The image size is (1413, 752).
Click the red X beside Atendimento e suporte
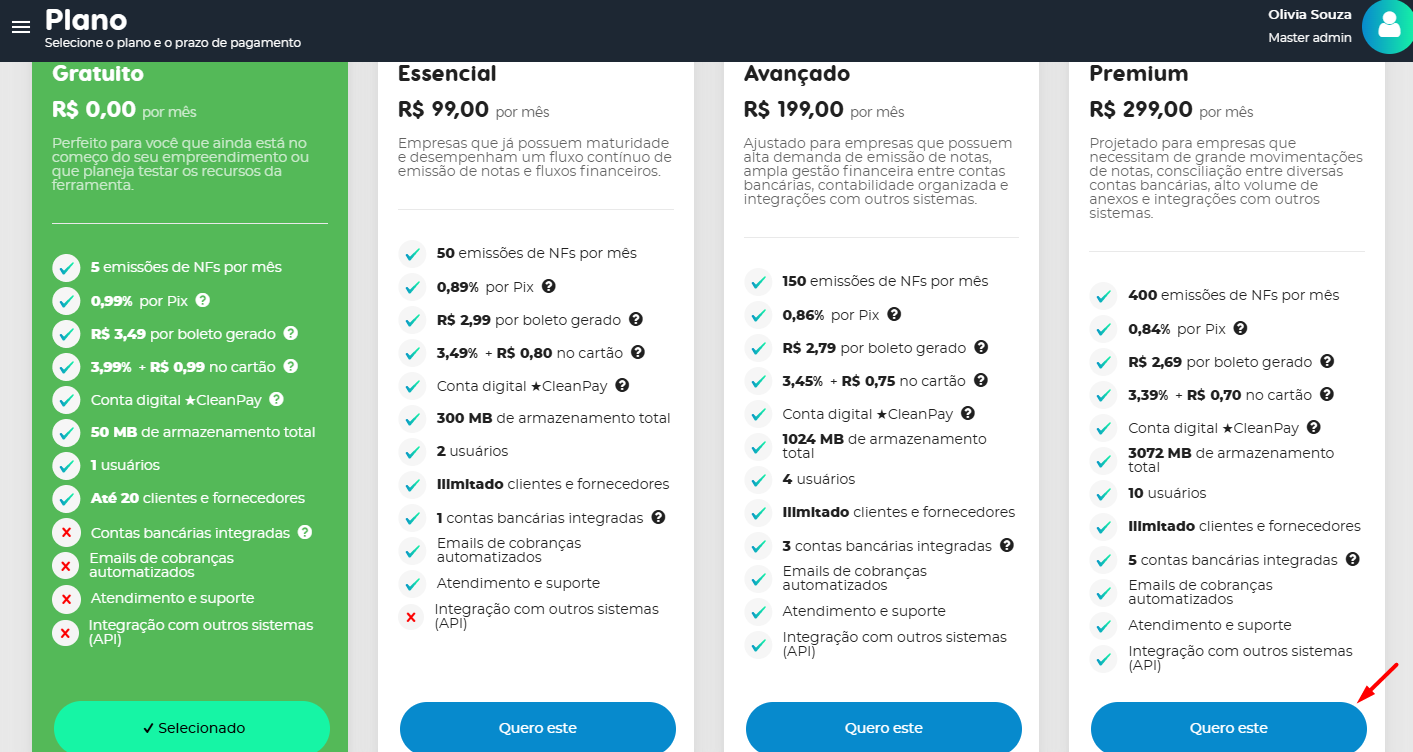click(66, 599)
